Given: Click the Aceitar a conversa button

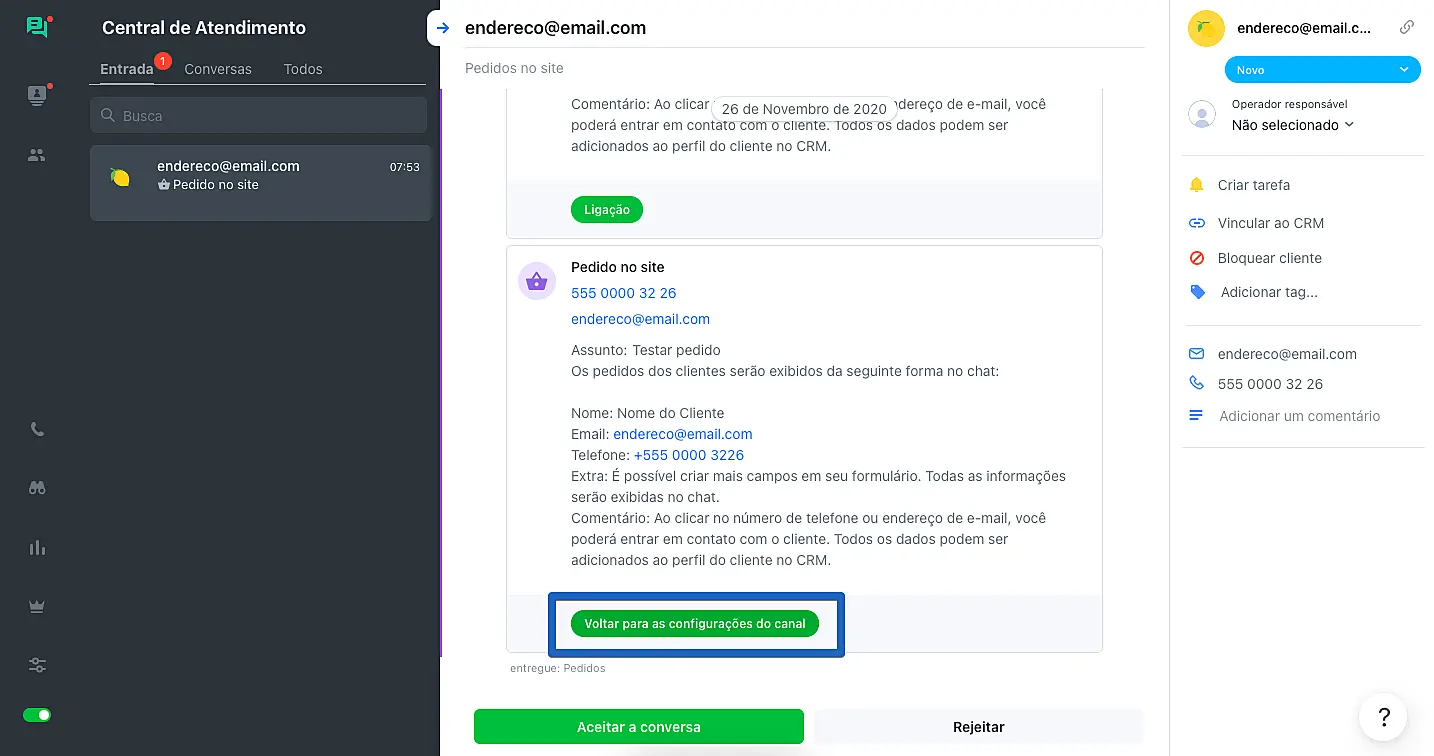Looking at the screenshot, I should point(638,727).
